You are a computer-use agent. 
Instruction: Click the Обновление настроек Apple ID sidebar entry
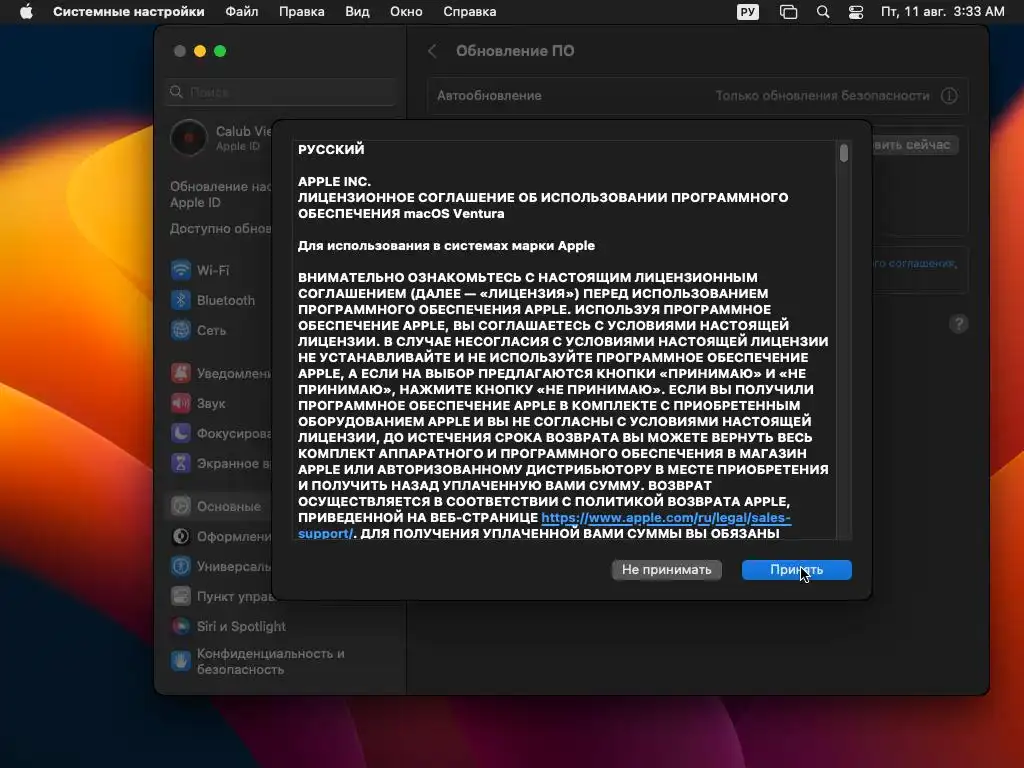(221, 195)
